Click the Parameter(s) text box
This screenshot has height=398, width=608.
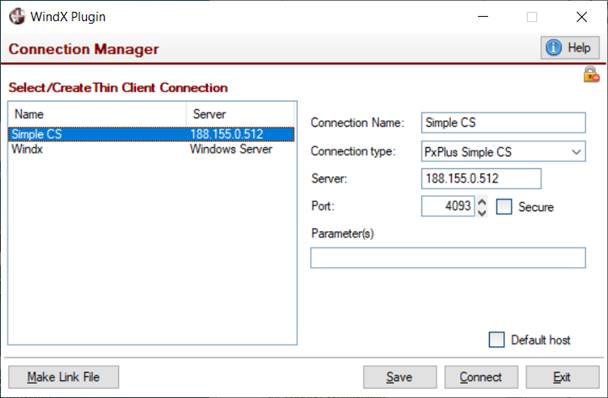coord(448,258)
